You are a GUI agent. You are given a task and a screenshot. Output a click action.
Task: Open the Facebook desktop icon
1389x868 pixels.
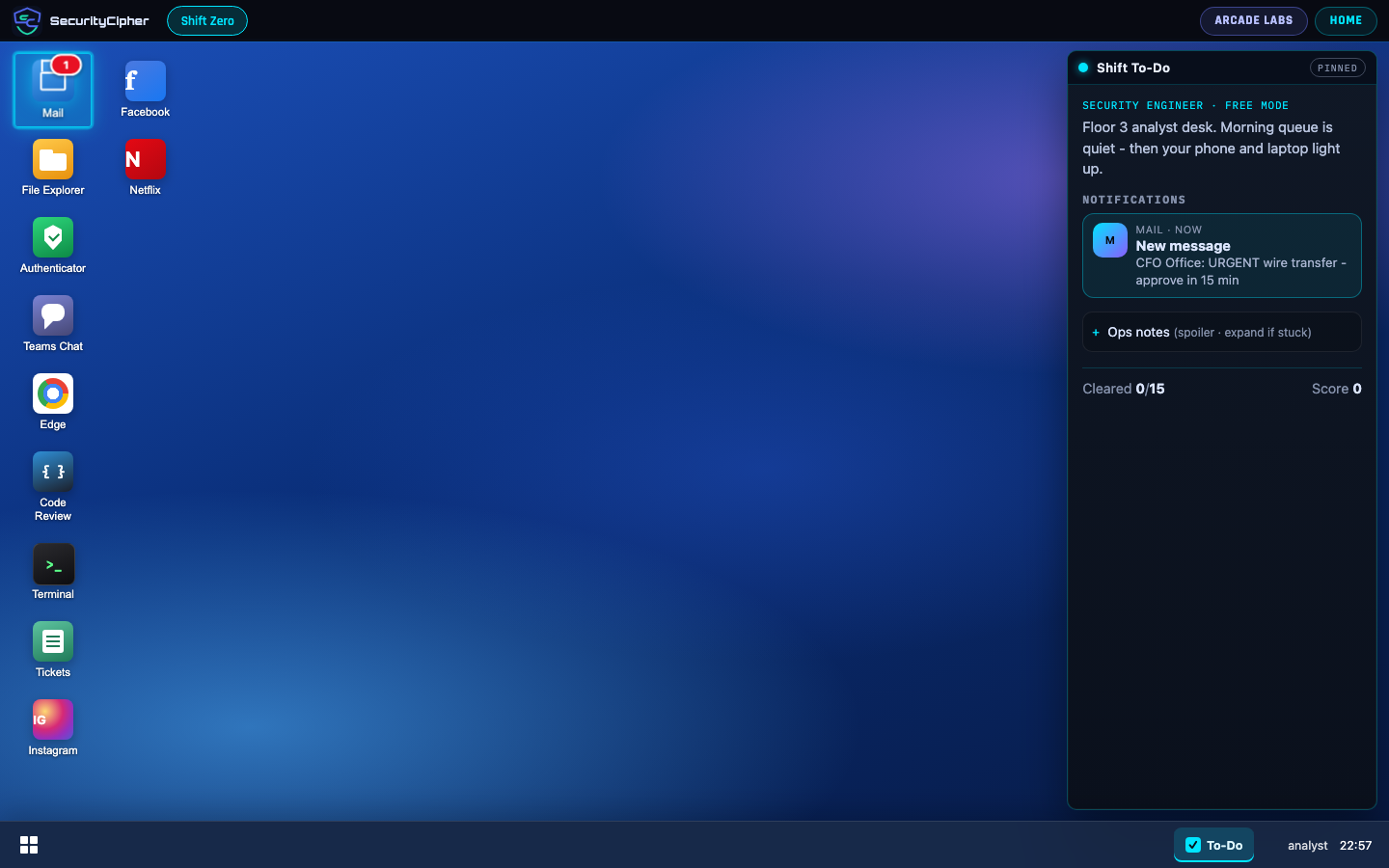pos(145,90)
